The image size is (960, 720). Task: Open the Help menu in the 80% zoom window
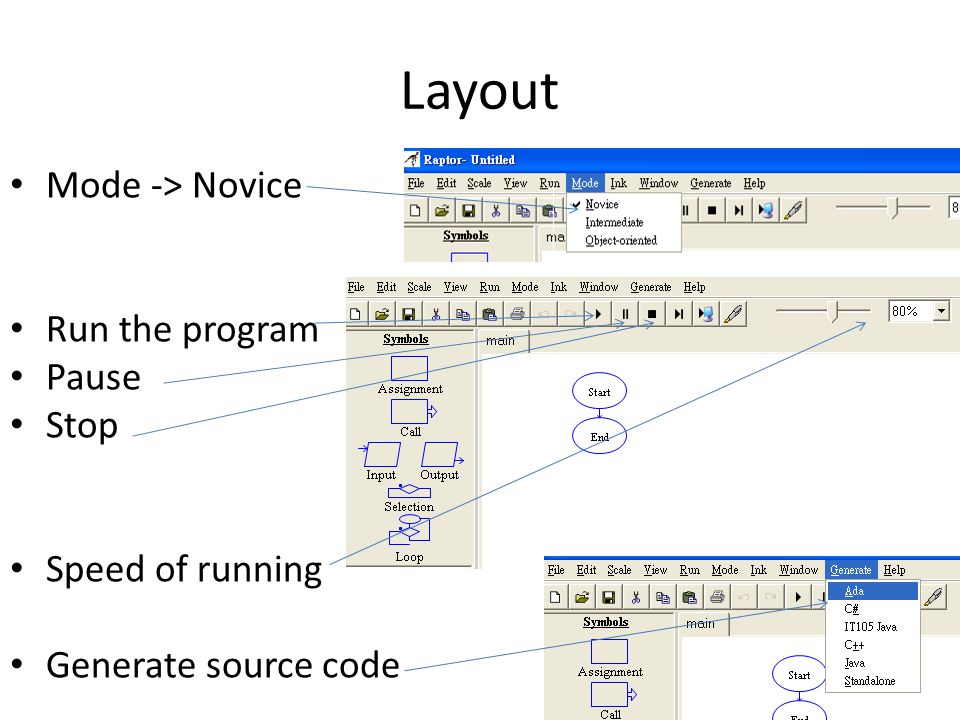tap(694, 287)
